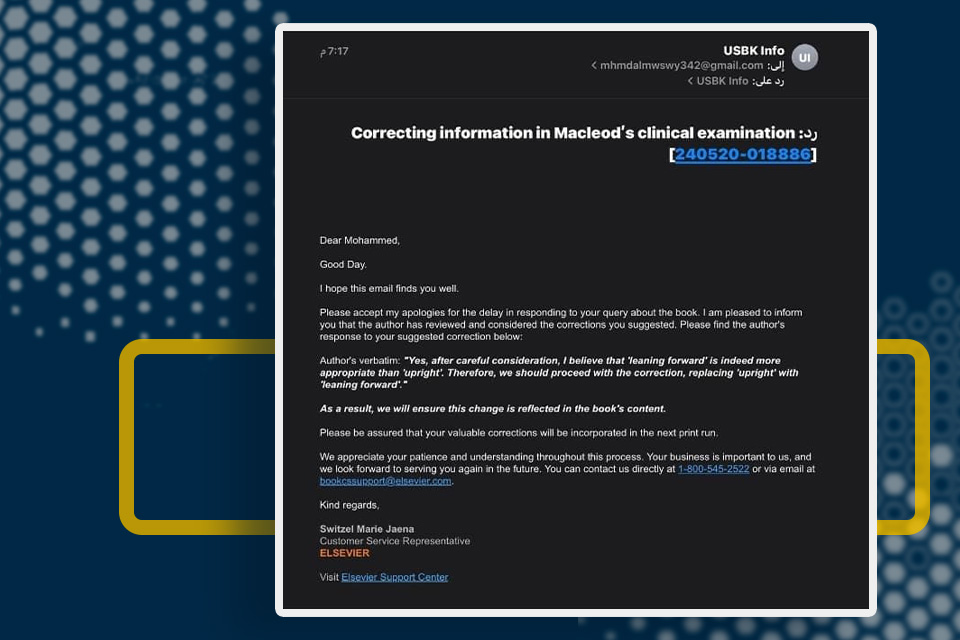Click the orange ELSEVIER signature text
Screen dimensions: 960x640
point(344,553)
